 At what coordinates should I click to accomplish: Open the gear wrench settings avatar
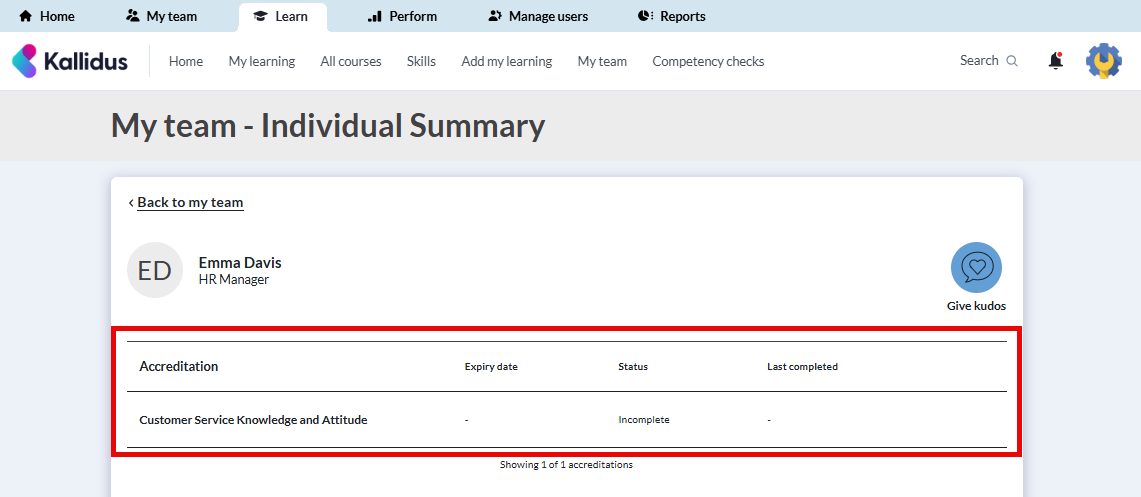[1104, 61]
